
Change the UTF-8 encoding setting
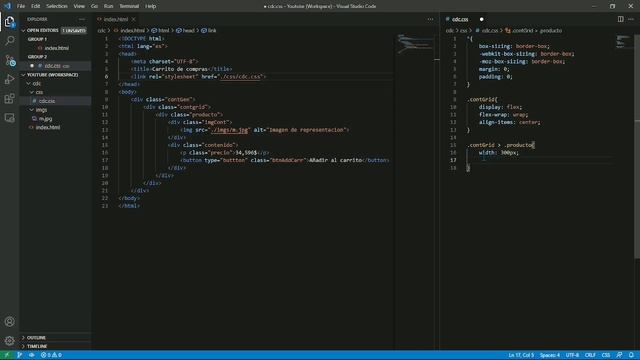point(572,355)
